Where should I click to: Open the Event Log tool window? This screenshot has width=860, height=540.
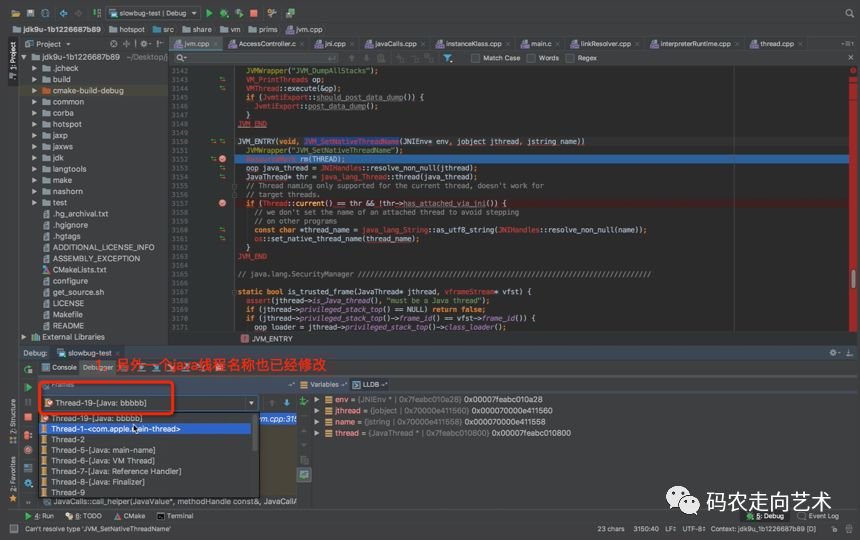pos(818,516)
